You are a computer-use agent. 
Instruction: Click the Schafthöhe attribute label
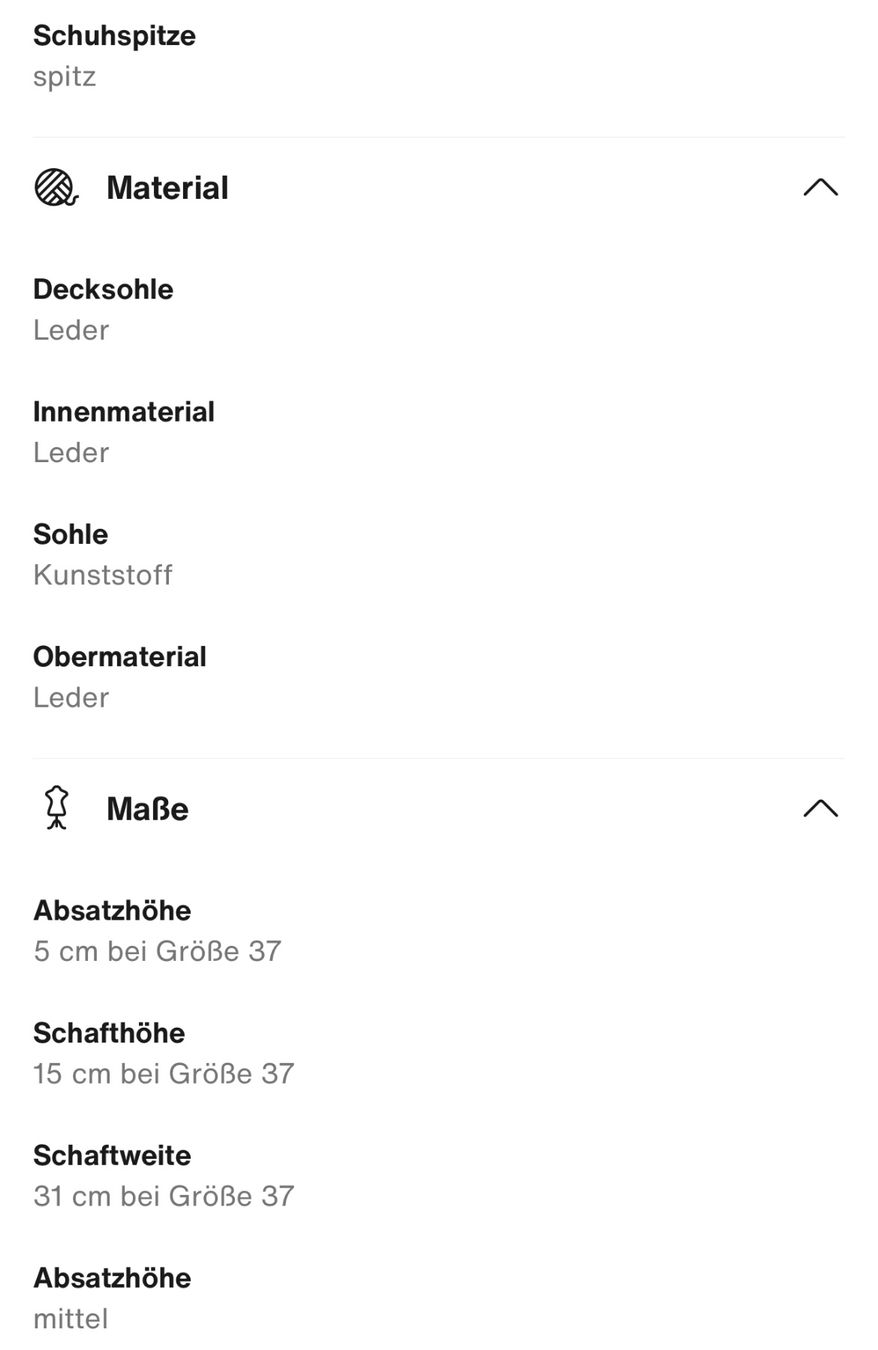(109, 1033)
